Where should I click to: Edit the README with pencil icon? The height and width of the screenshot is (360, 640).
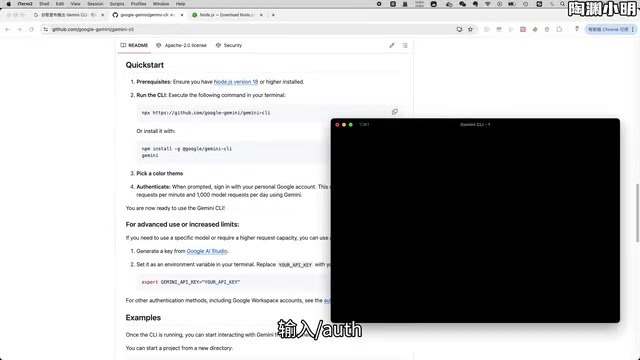[391, 45]
